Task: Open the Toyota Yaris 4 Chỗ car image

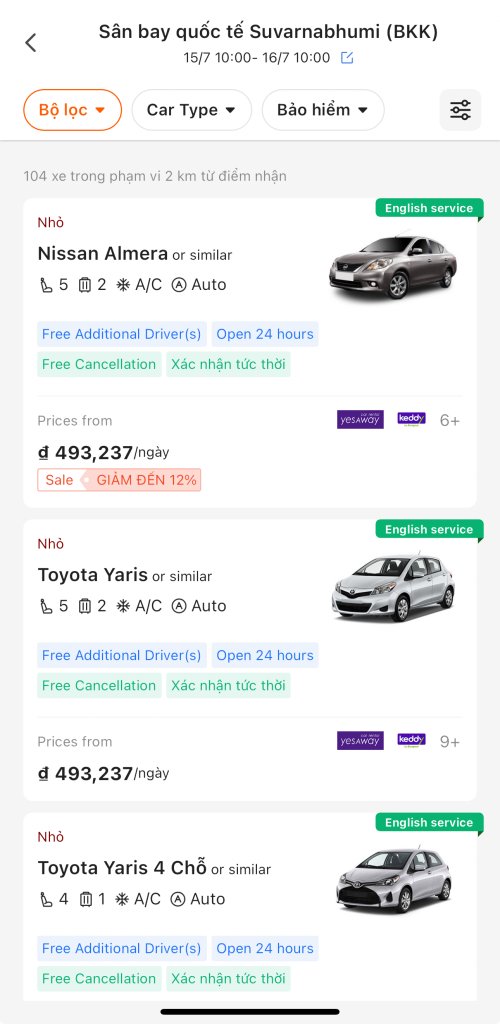Action: 394,881
